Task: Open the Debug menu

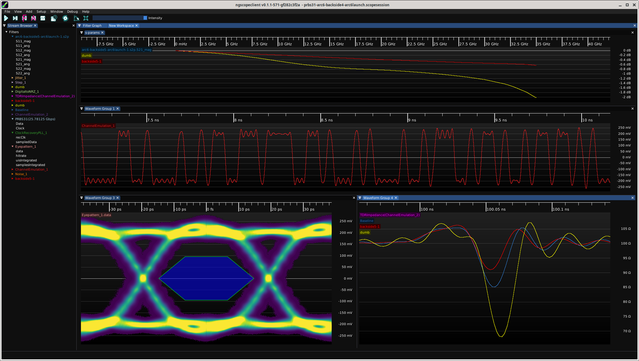Action: (72, 11)
